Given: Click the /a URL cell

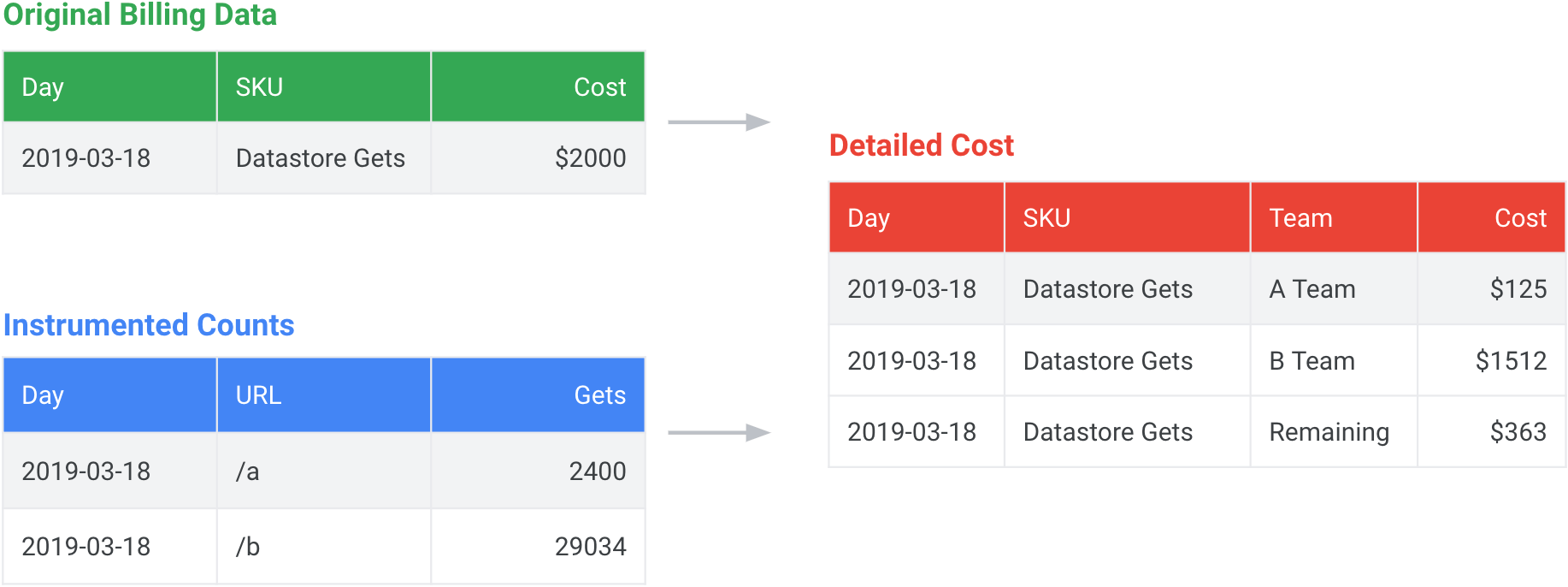Looking at the screenshot, I should [x=247, y=471].
